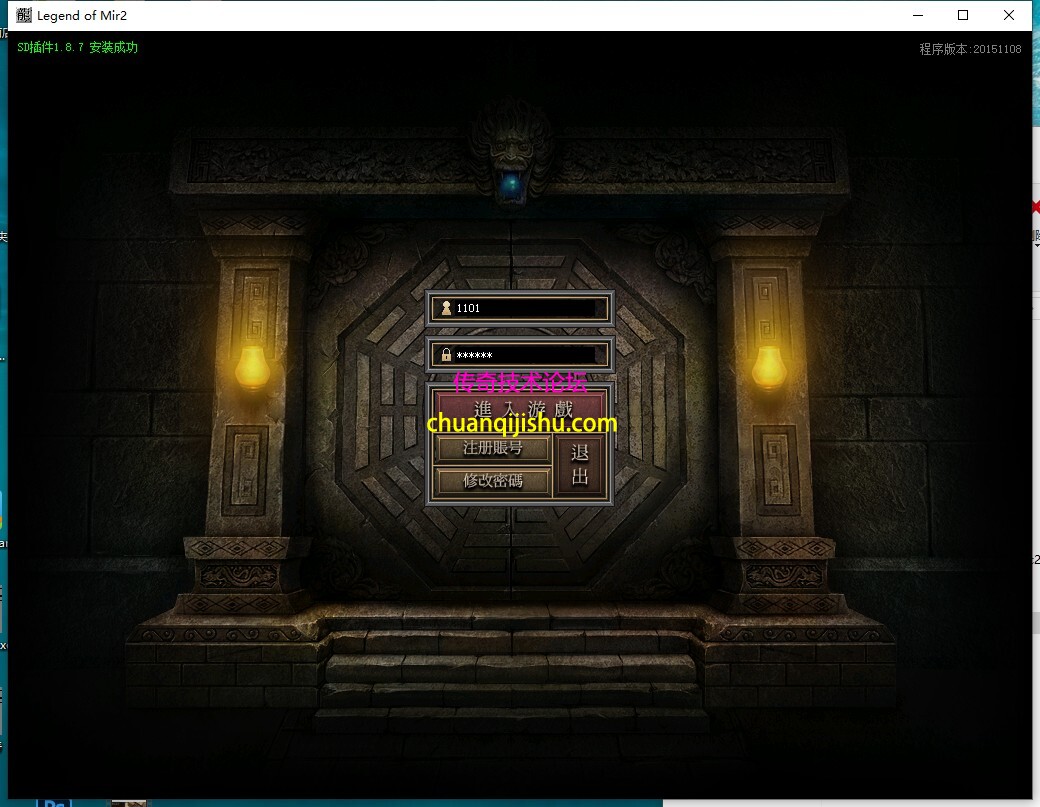Click the Legend of Mir2 title bar icon
The height and width of the screenshot is (807, 1040).
point(24,15)
